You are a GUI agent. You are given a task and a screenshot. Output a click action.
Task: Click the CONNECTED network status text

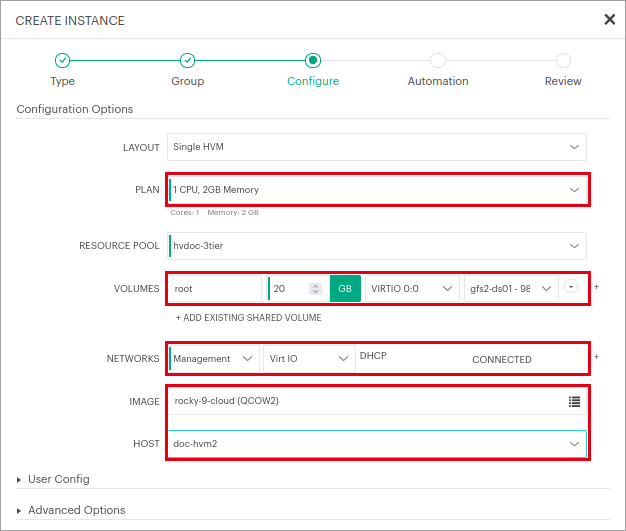[502, 359]
